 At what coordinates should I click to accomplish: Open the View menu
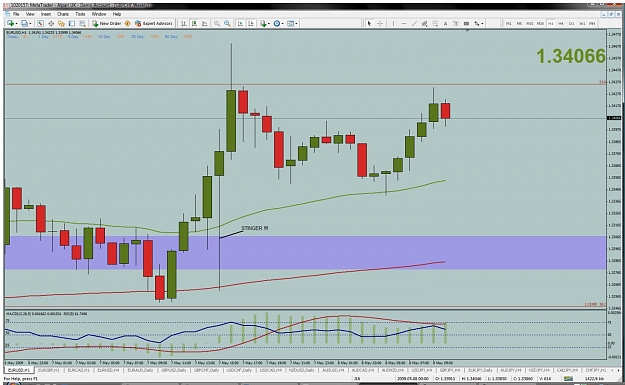(x=30, y=14)
